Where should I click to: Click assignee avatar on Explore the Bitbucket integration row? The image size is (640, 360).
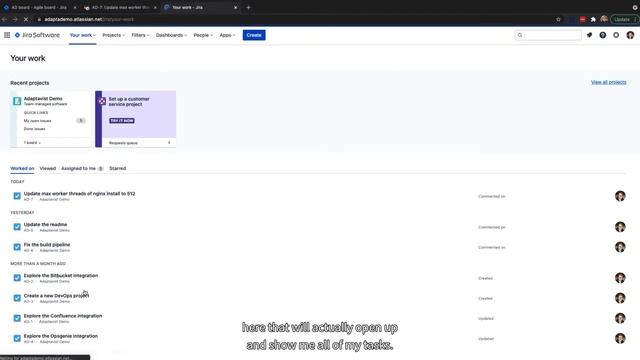pos(620,278)
